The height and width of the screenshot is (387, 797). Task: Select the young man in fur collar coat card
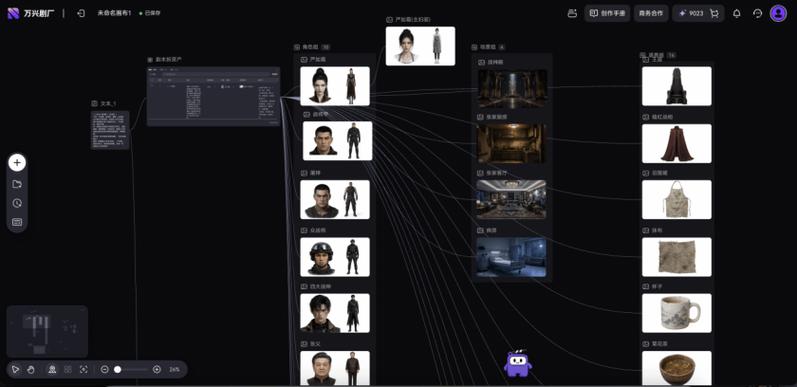pyautogui.click(x=335, y=313)
